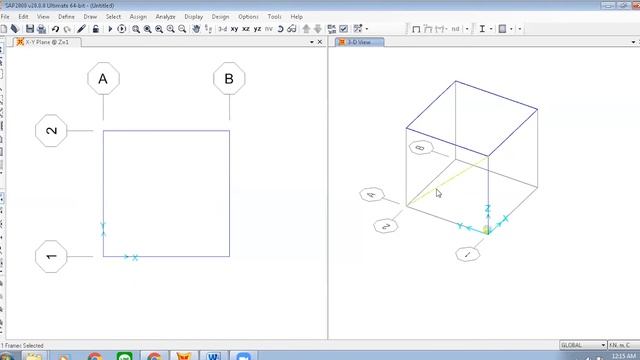Click the Redo arrow icon
Image resolution: width=640 pixels, height=360 pixels.
coord(67,29)
